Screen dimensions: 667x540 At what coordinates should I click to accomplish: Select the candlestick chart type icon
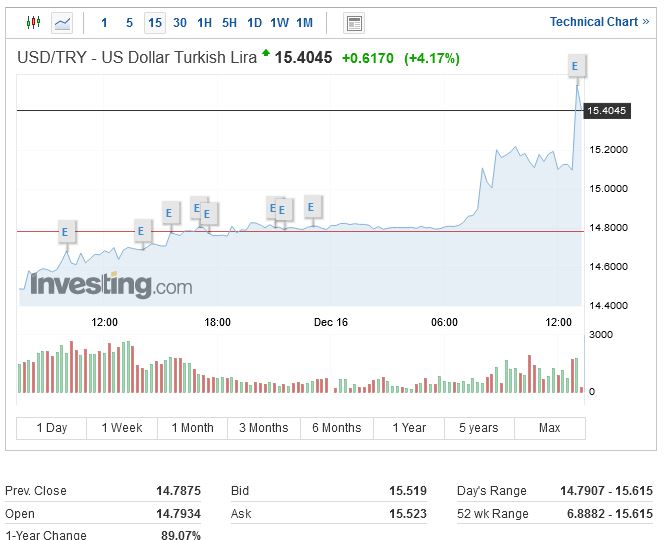click(x=33, y=22)
